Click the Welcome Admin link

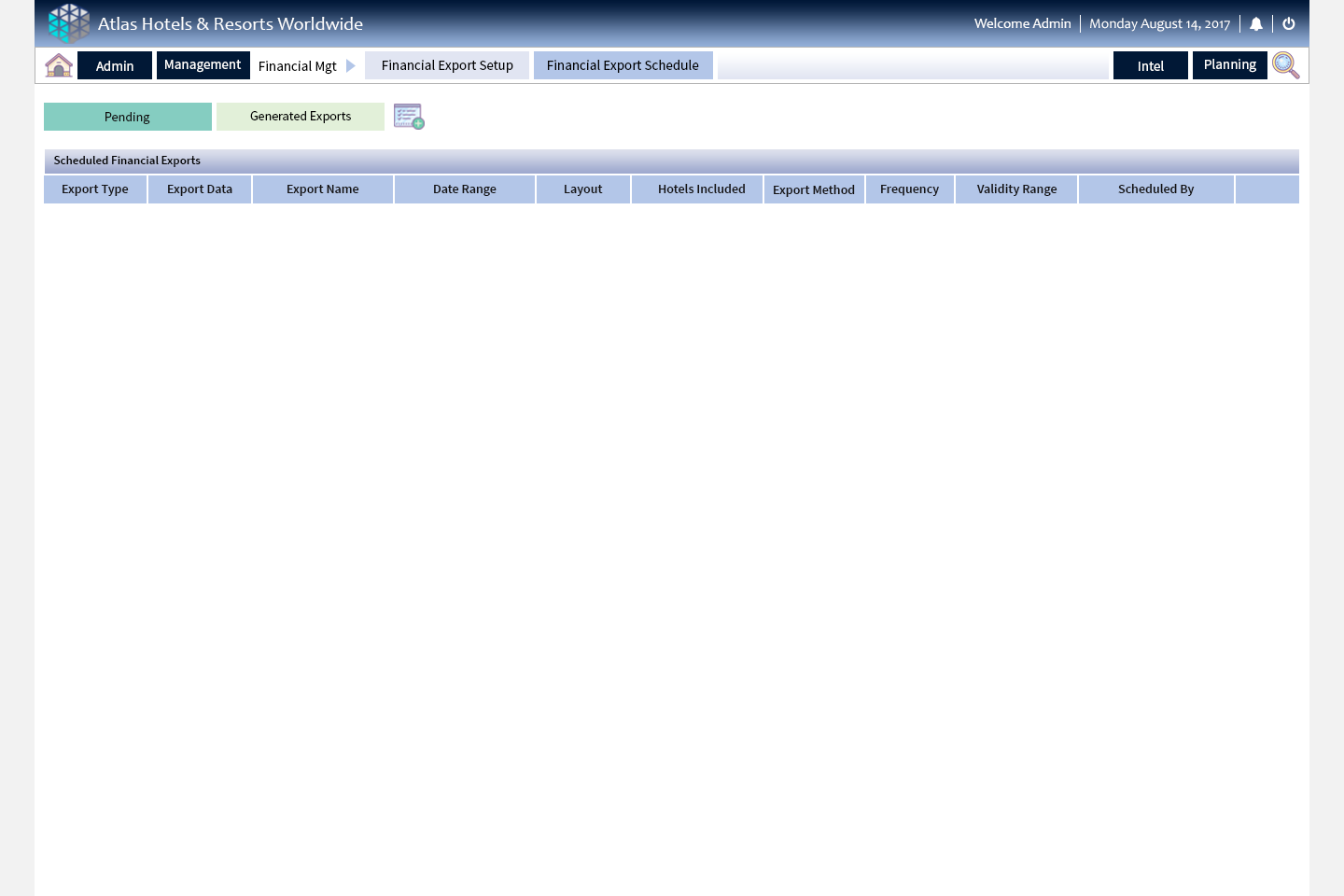coord(1023,23)
